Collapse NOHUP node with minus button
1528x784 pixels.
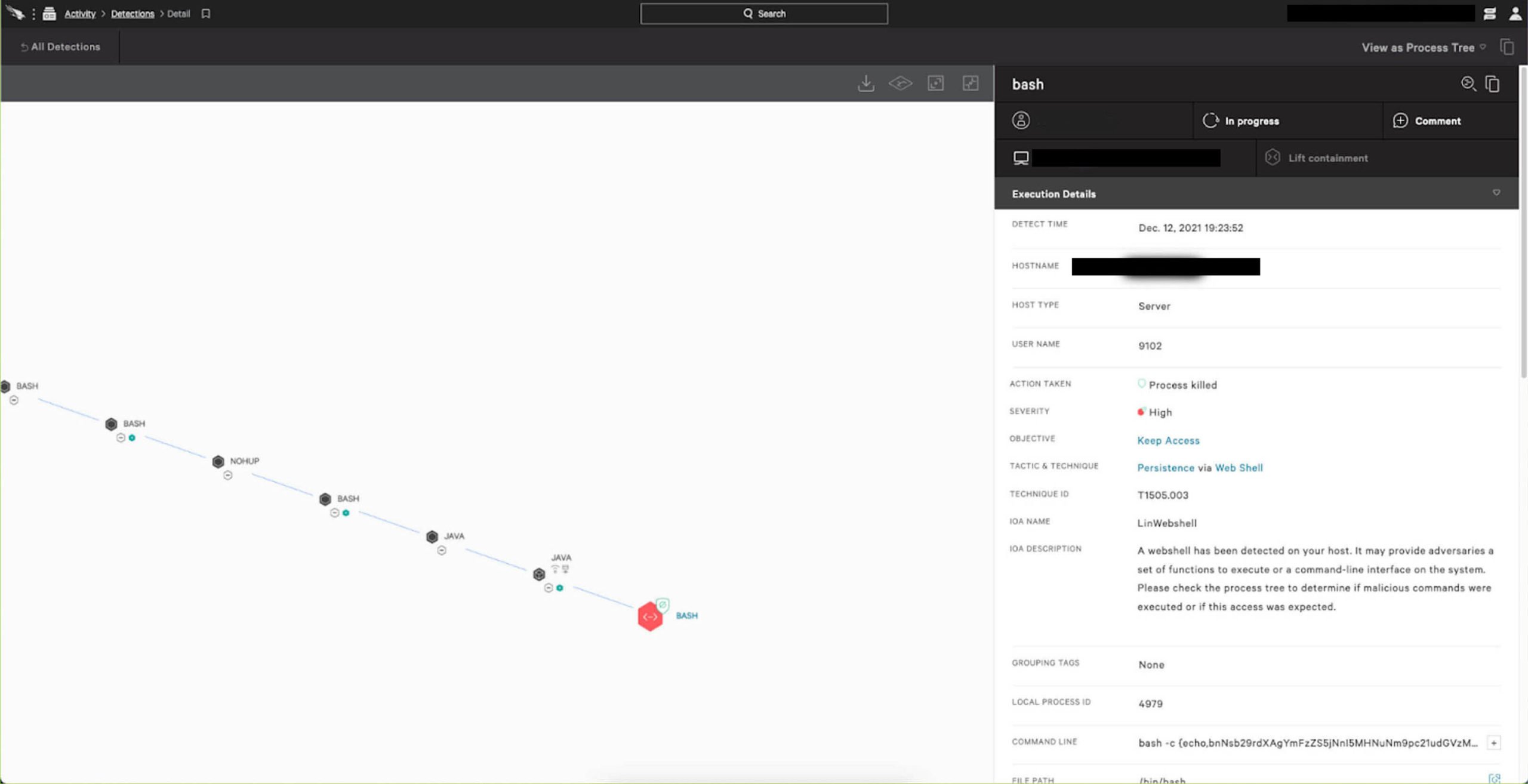click(x=228, y=476)
